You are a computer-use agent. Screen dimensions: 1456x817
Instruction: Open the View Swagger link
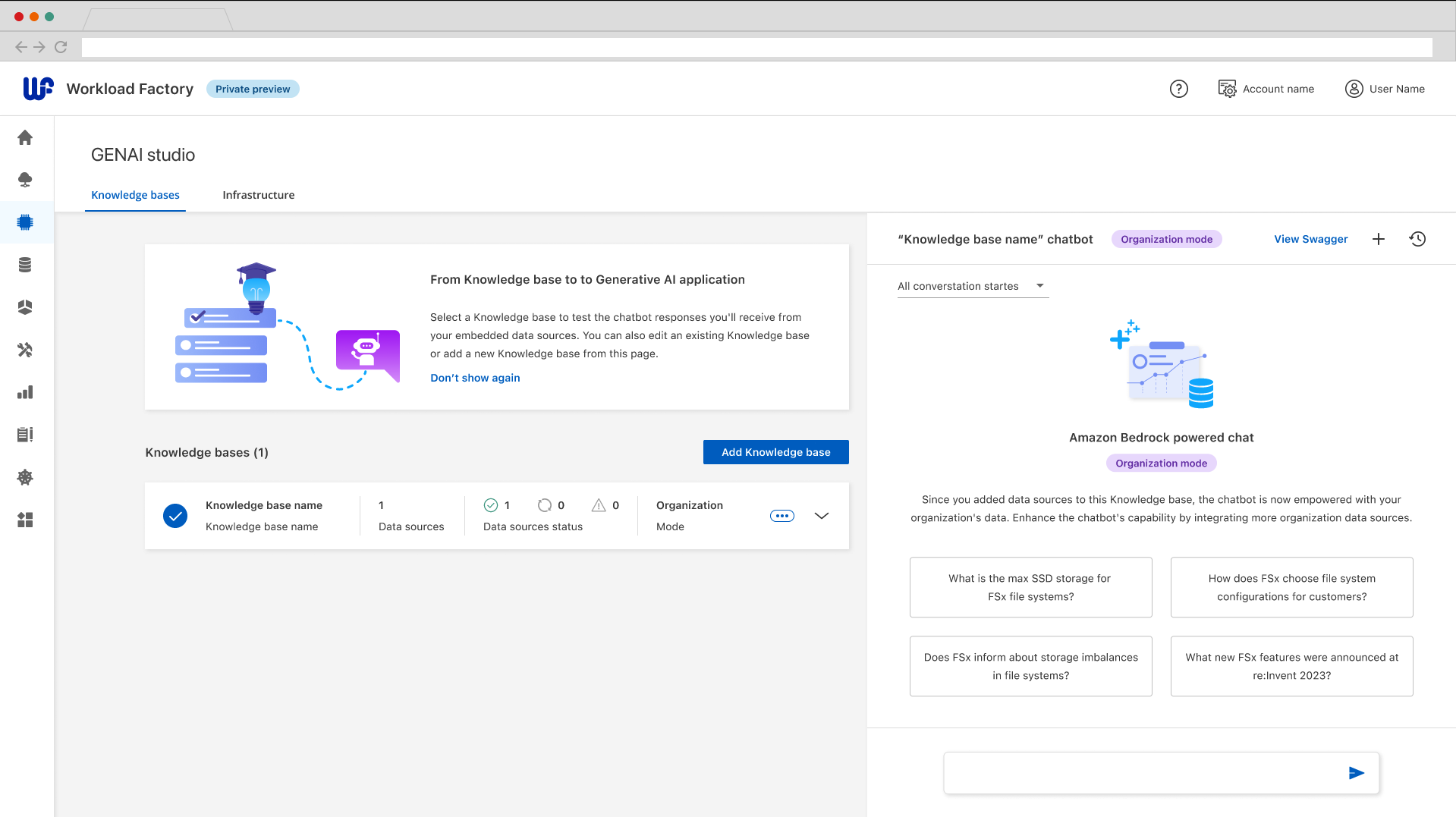[x=1310, y=239]
